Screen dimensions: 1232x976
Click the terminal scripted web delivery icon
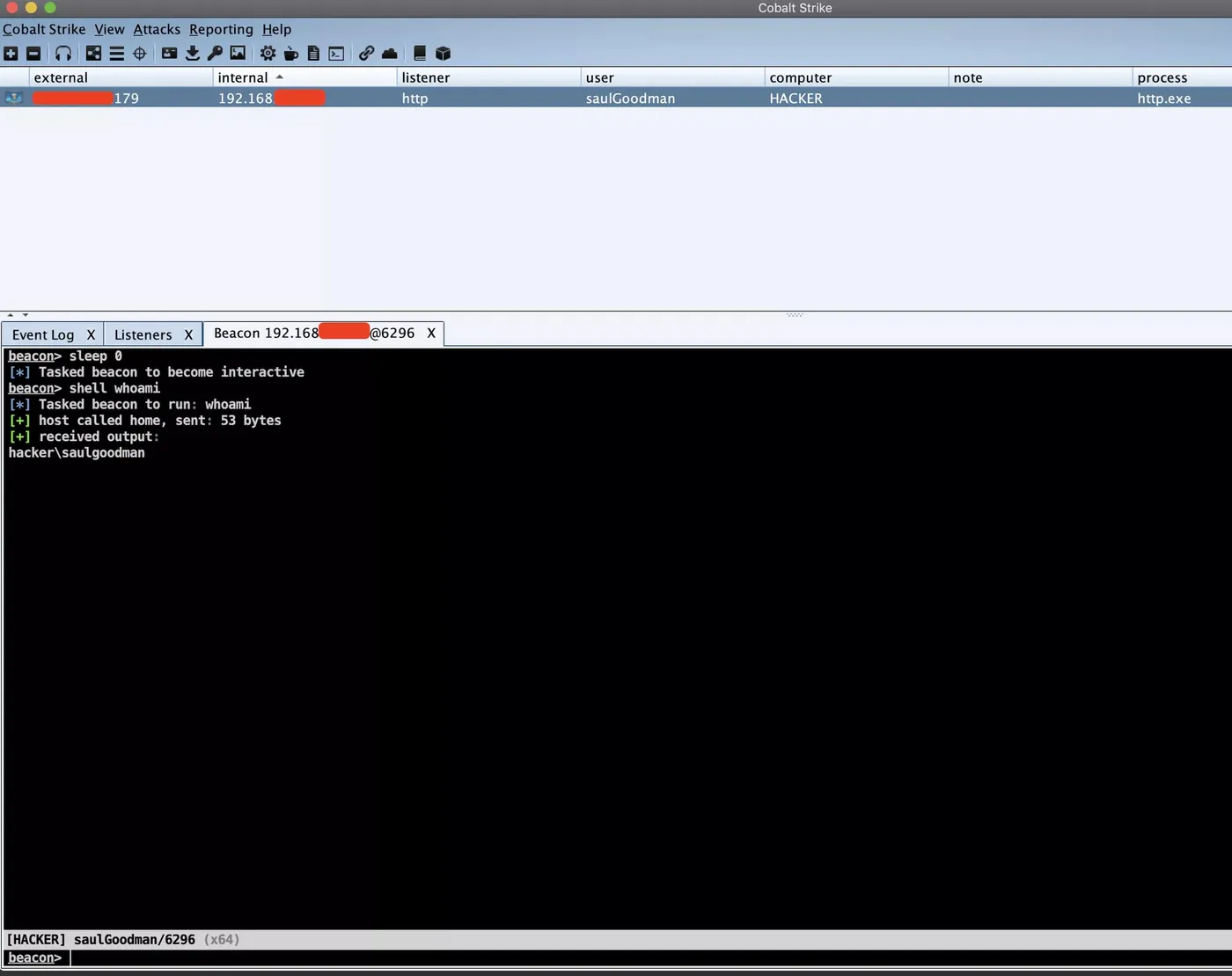coord(336,54)
